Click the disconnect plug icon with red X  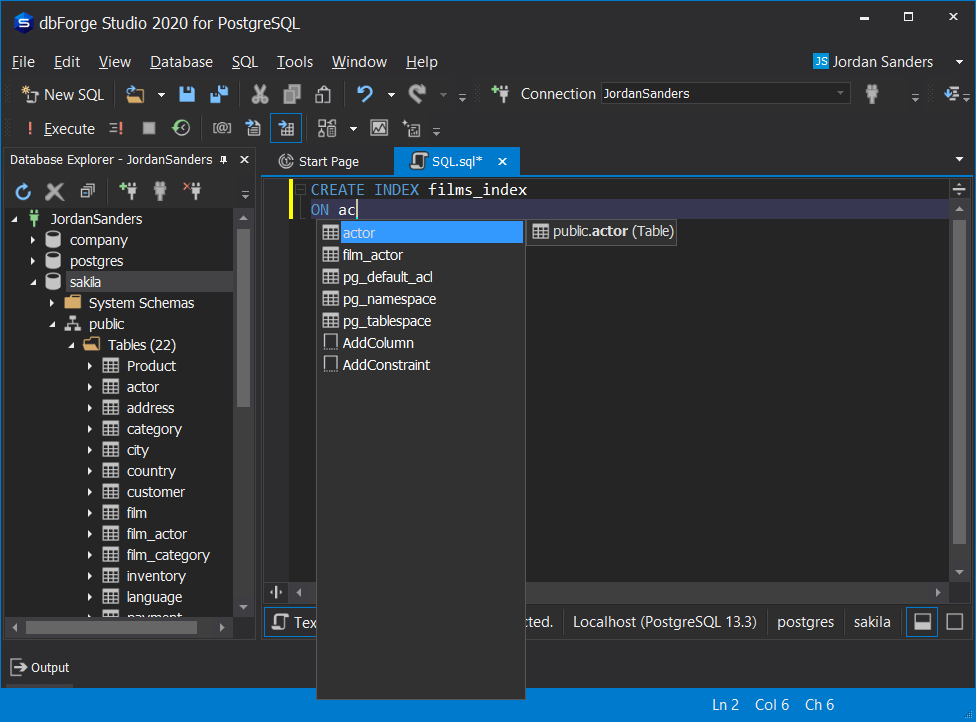192,190
